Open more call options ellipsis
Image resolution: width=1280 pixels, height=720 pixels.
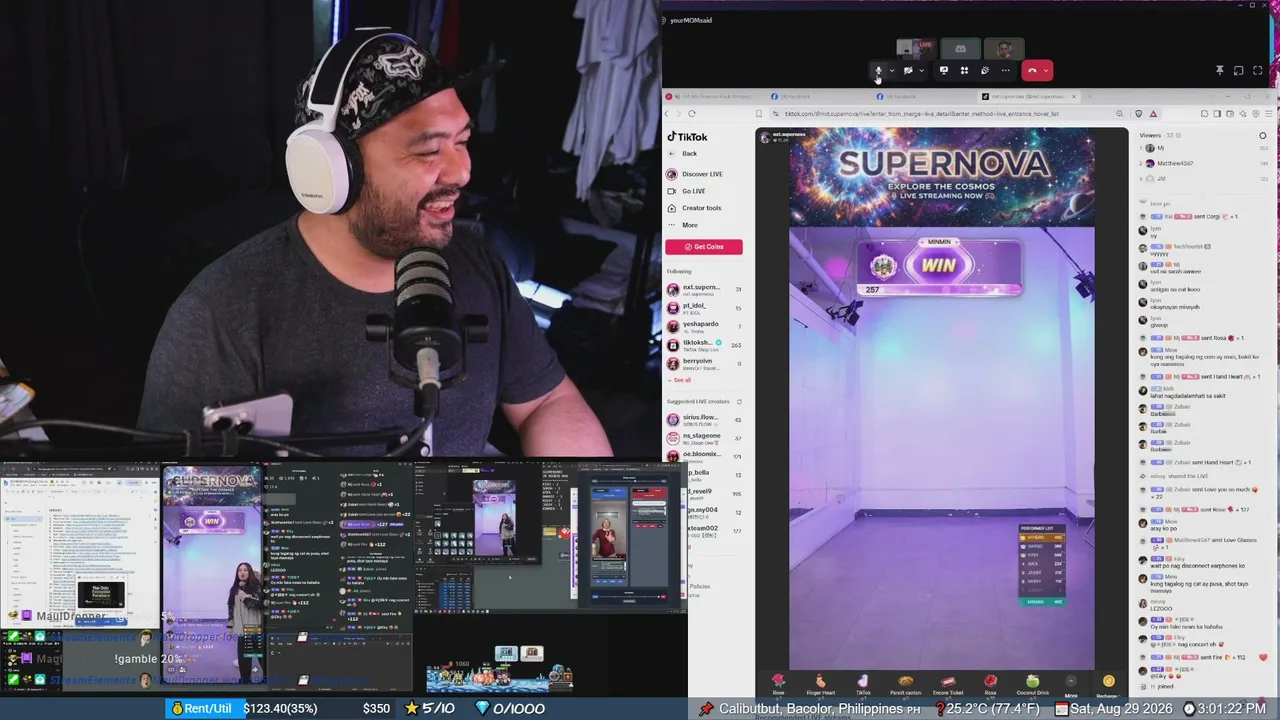pyautogui.click(x=1006, y=71)
